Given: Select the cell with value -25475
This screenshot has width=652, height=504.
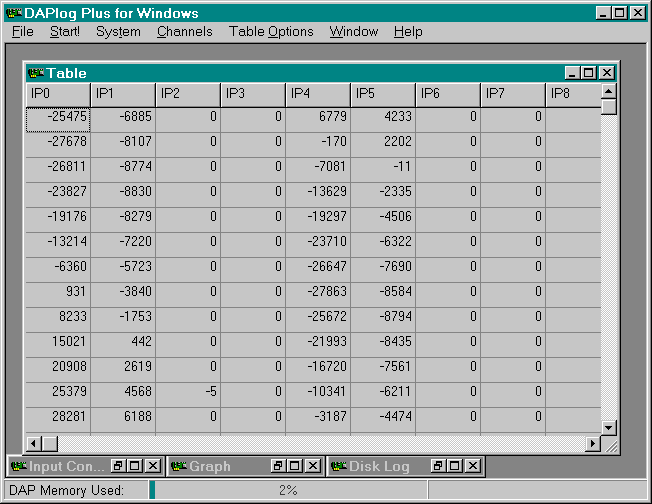Looking at the screenshot, I should 58,120.
